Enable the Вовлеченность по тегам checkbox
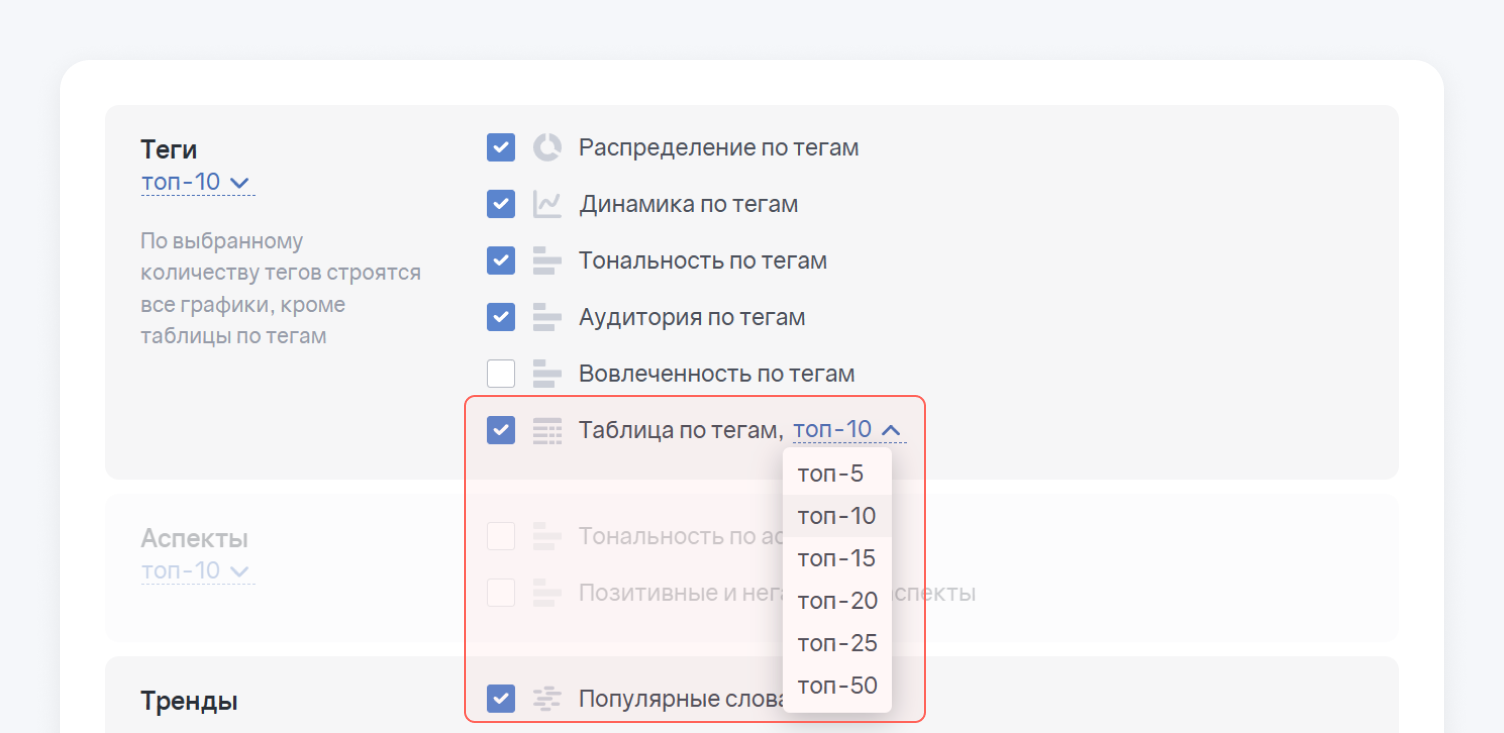Viewport: 1504px width, 733px height. point(501,374)
